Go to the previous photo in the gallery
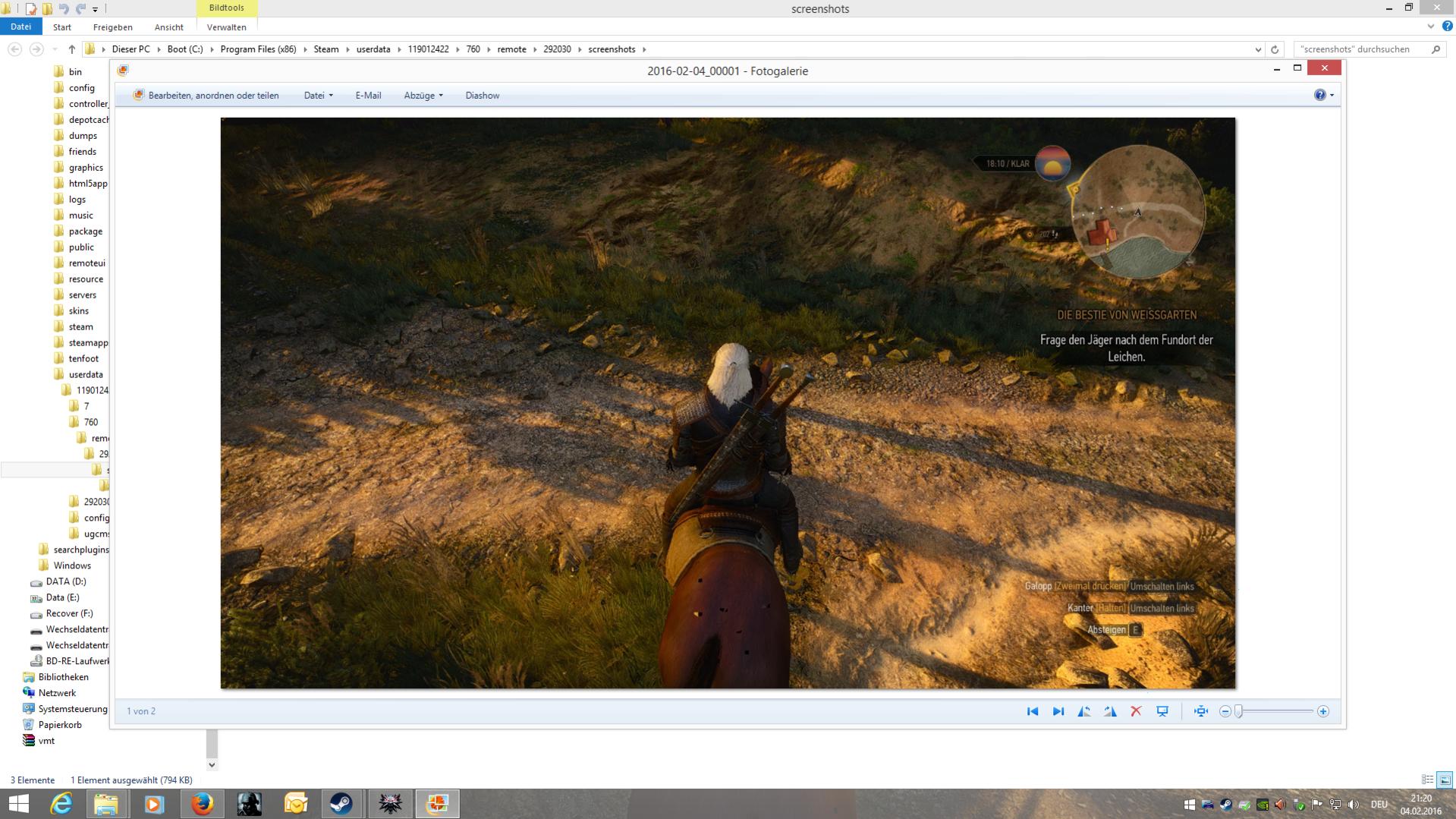1456x819 pixels. (x=1033, y=711)
